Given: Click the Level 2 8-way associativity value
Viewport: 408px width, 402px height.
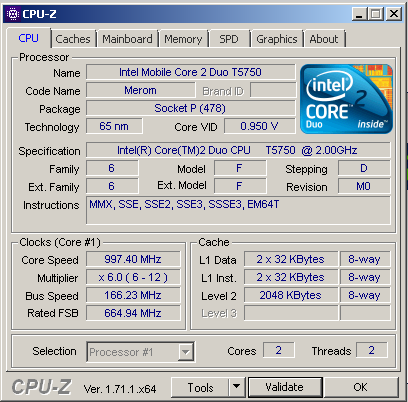Looking at the screenshot, I should tap(365, 295).
